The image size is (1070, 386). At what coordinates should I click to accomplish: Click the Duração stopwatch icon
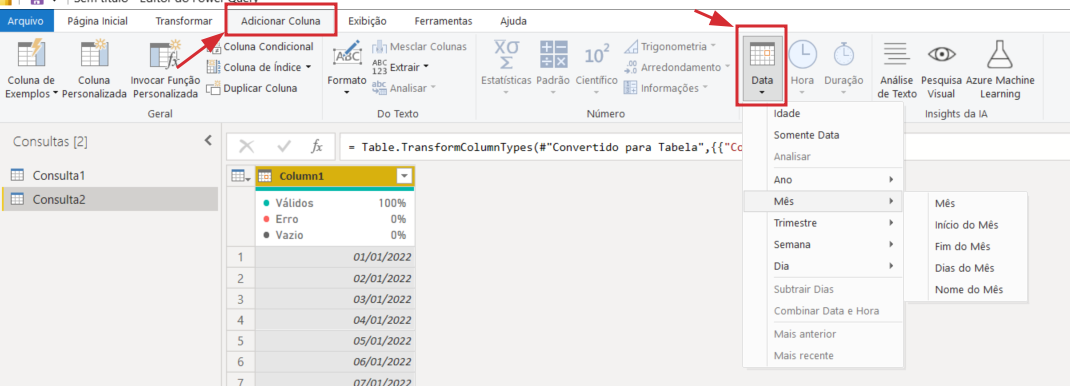(x=843, y=55)
